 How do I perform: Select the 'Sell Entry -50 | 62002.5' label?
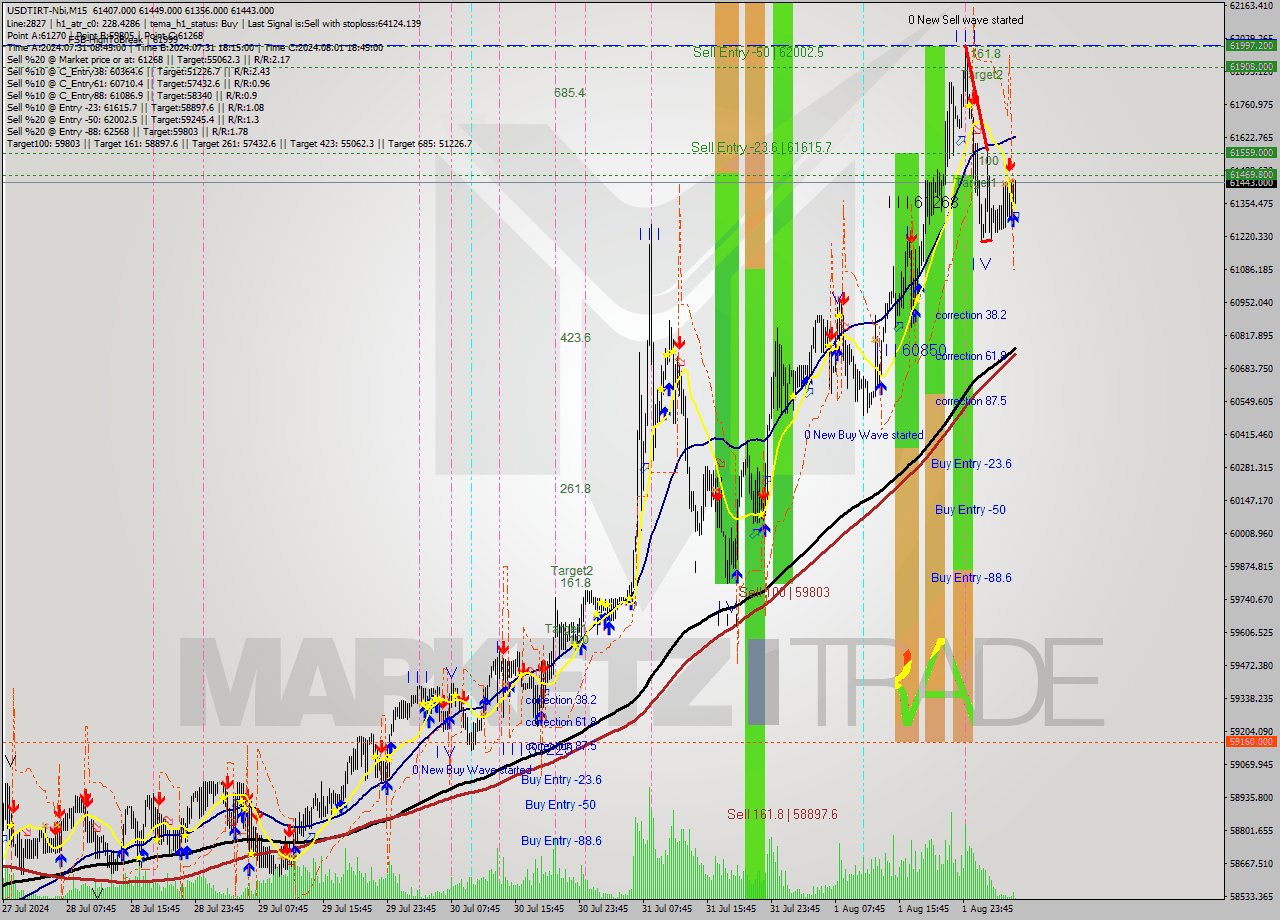pyautogui.click(x=758, y=52)
